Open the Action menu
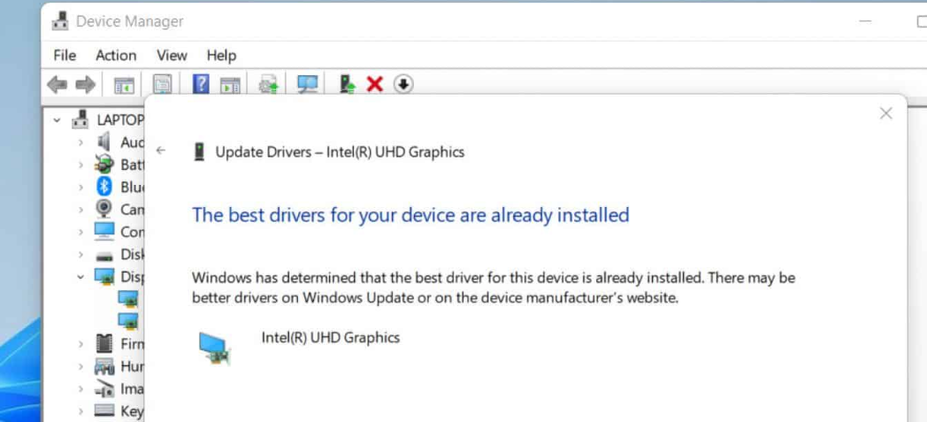The height and width of the screenshot is (422, 927). (x=116, y=55)
